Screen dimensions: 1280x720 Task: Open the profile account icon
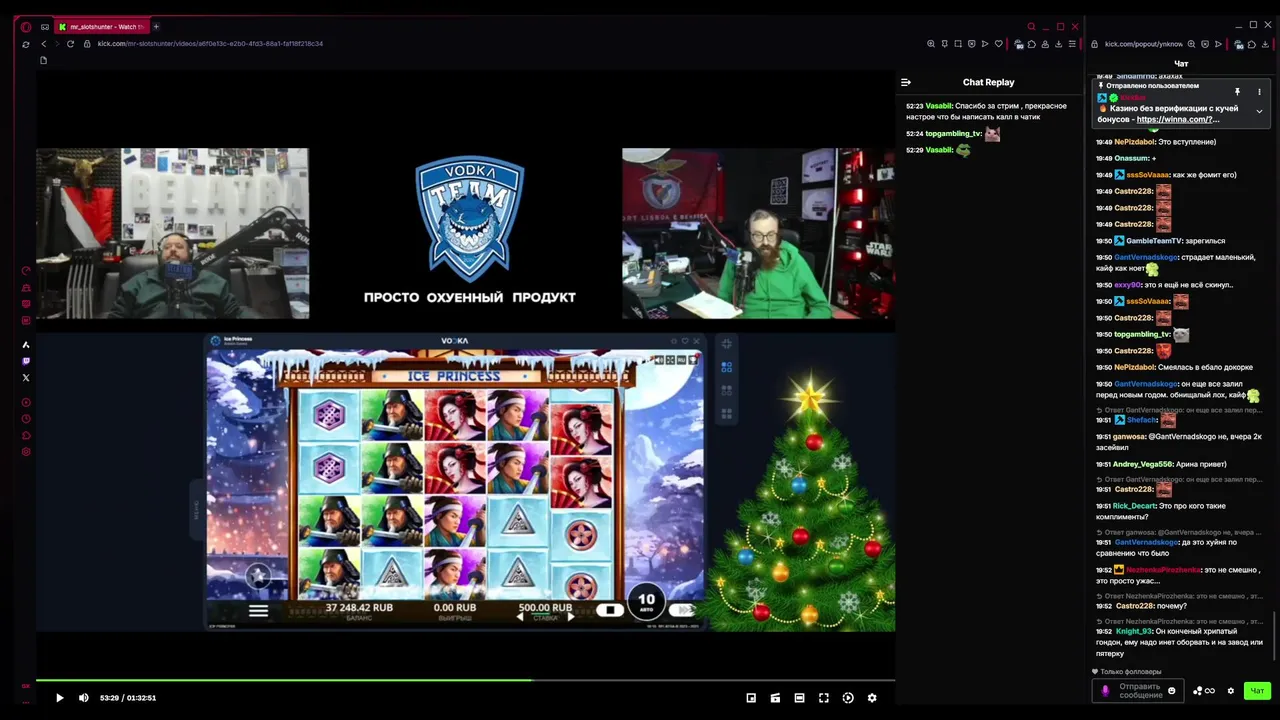point(1045,44)
